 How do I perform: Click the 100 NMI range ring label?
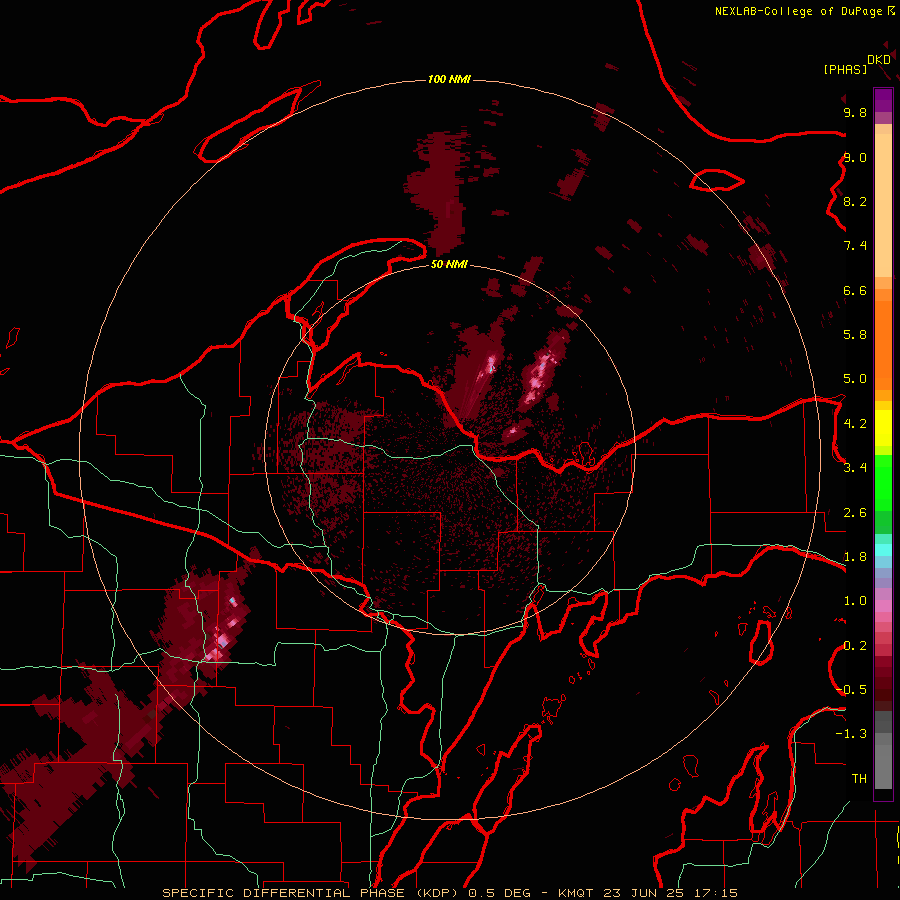(x=449, y=79)
